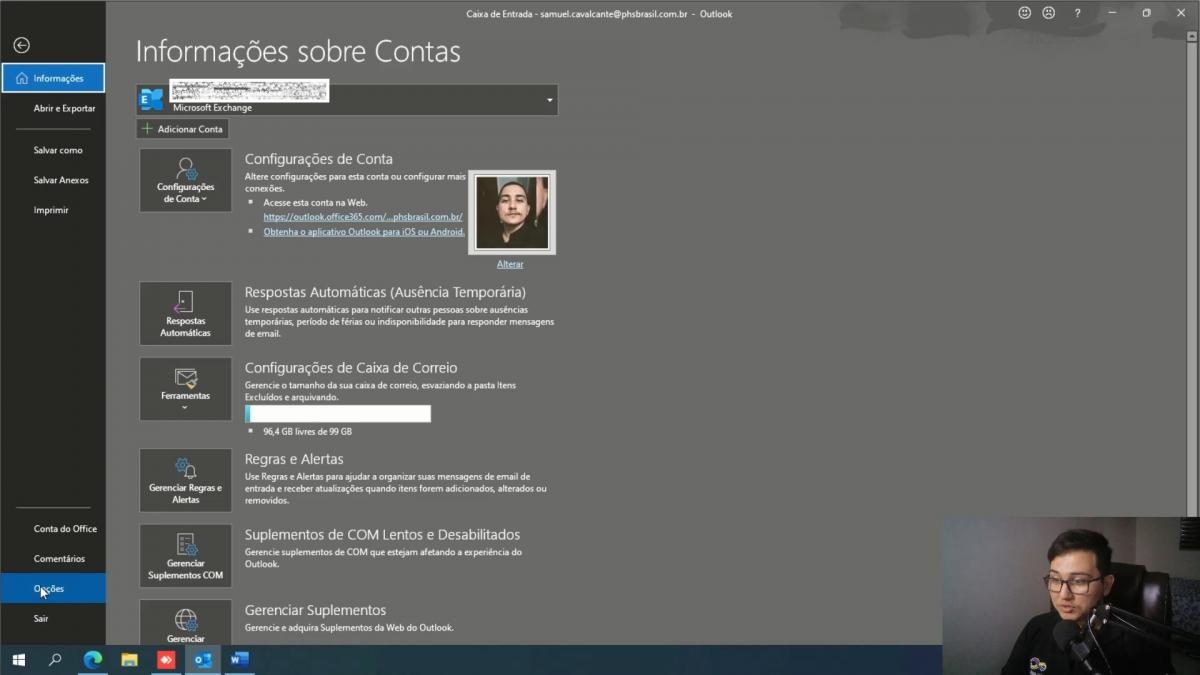Screen dimensions: 1200x675
Task: Open Imprimir in the sidebar
Action: [x=51, y=210]
